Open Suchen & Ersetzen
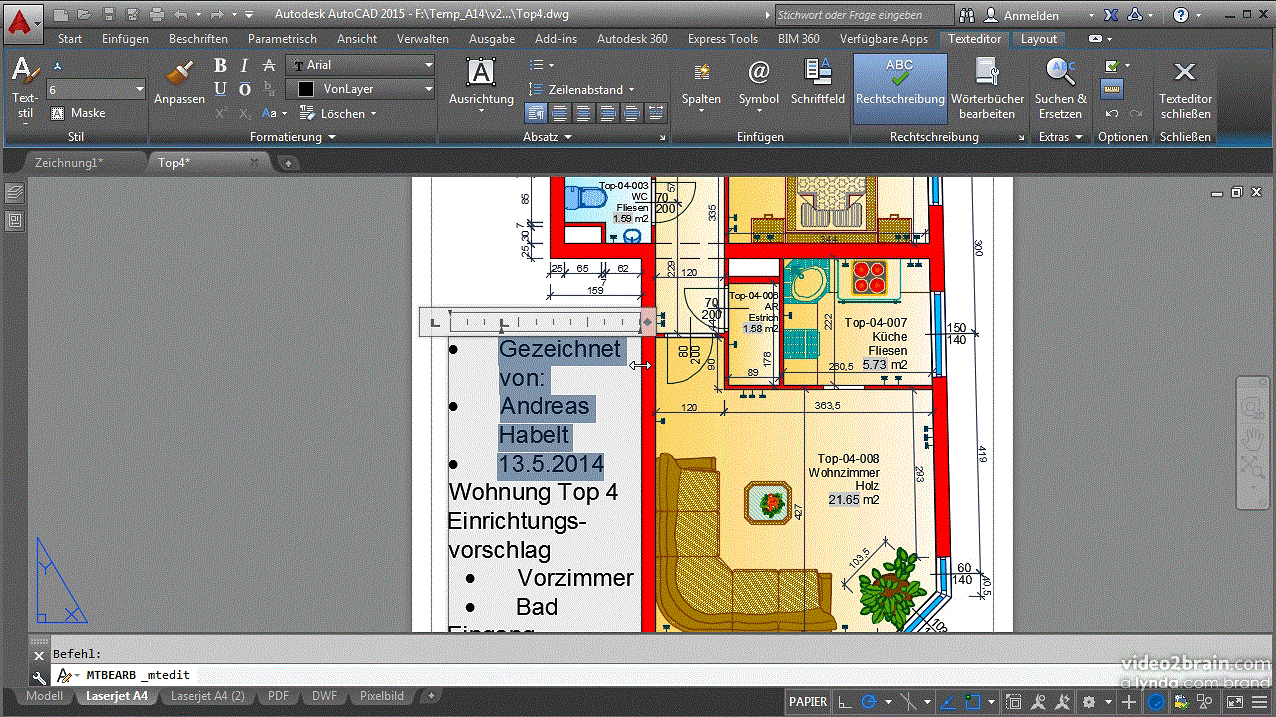Image resolution: width=1276 pixels, height=717 pixels. (x=1060, y=88)
